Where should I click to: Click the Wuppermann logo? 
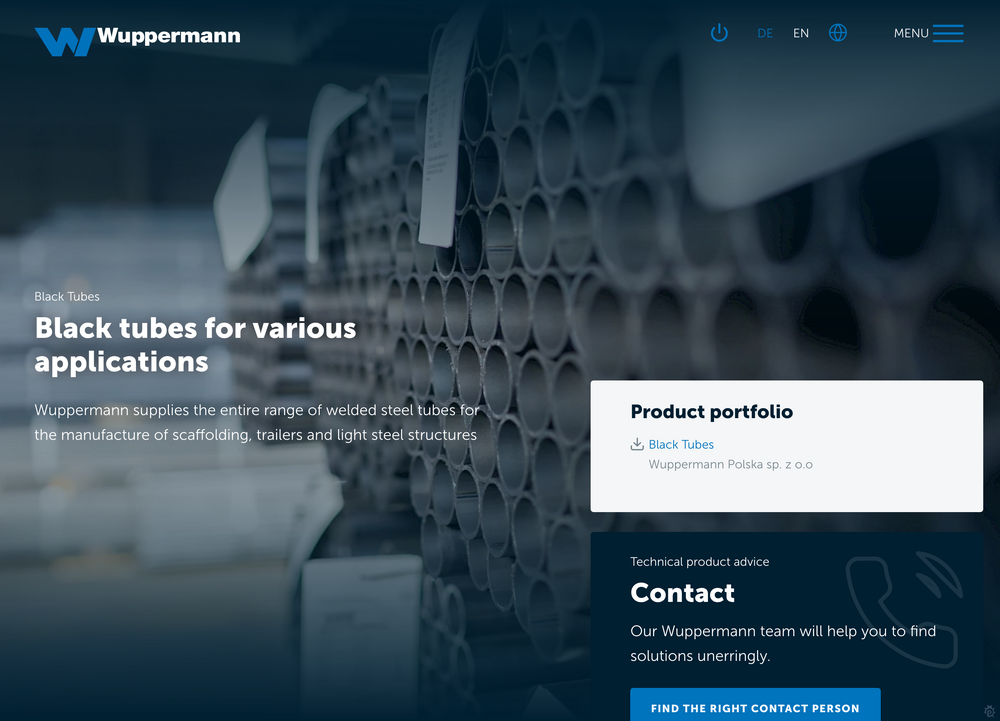click(137, 39)
